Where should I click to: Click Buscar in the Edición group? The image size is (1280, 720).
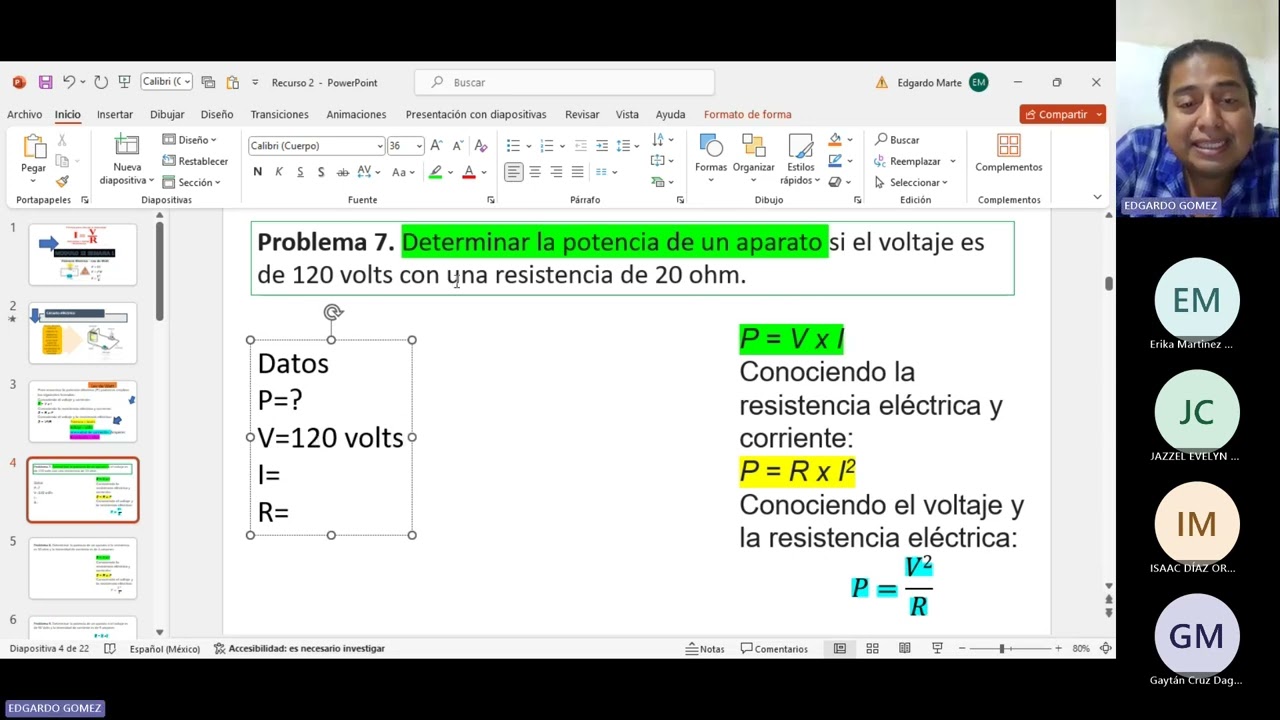pos(897,140)
